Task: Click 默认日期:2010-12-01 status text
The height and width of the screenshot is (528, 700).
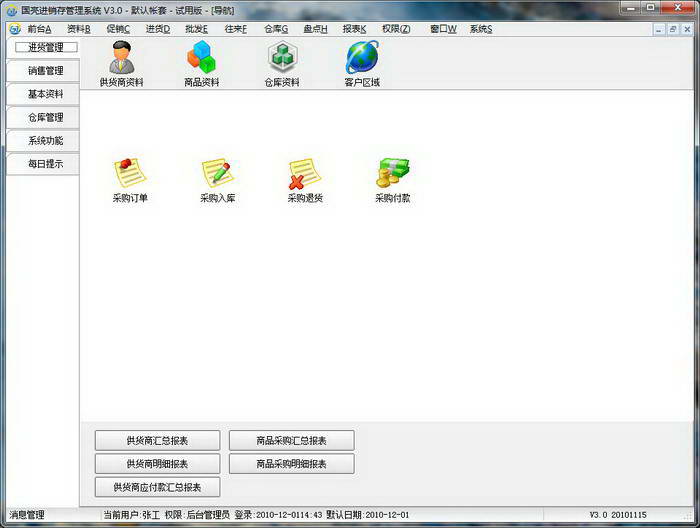Action: [367, 515]
